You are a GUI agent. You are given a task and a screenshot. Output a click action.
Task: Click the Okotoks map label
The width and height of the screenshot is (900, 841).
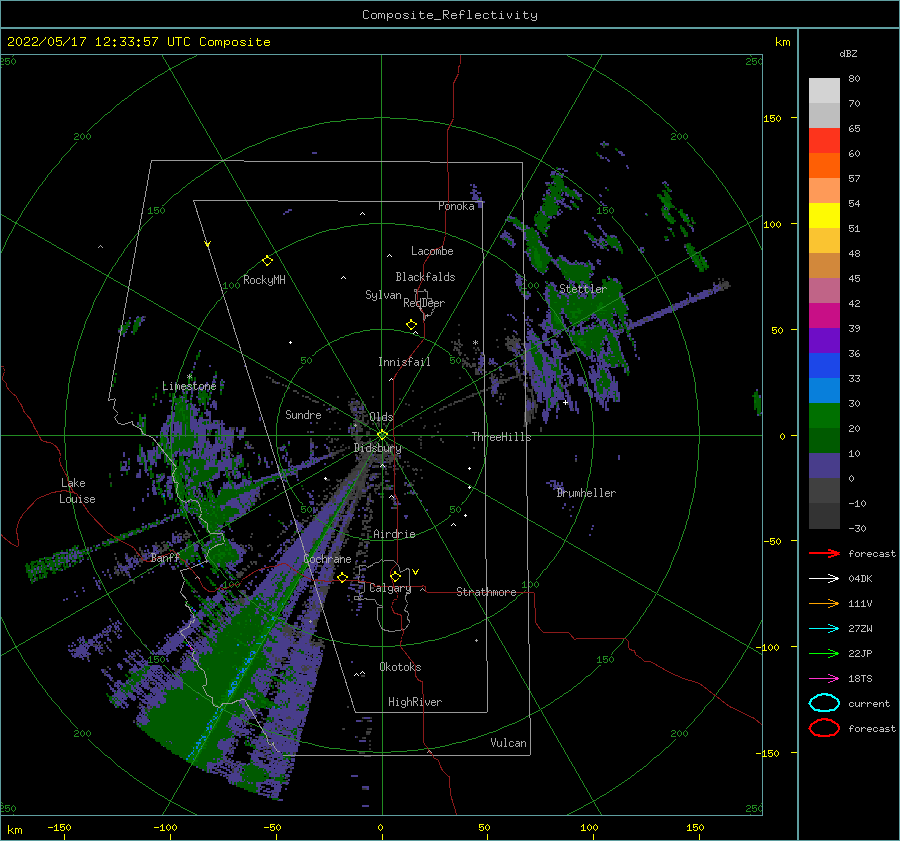pos(400,667)
